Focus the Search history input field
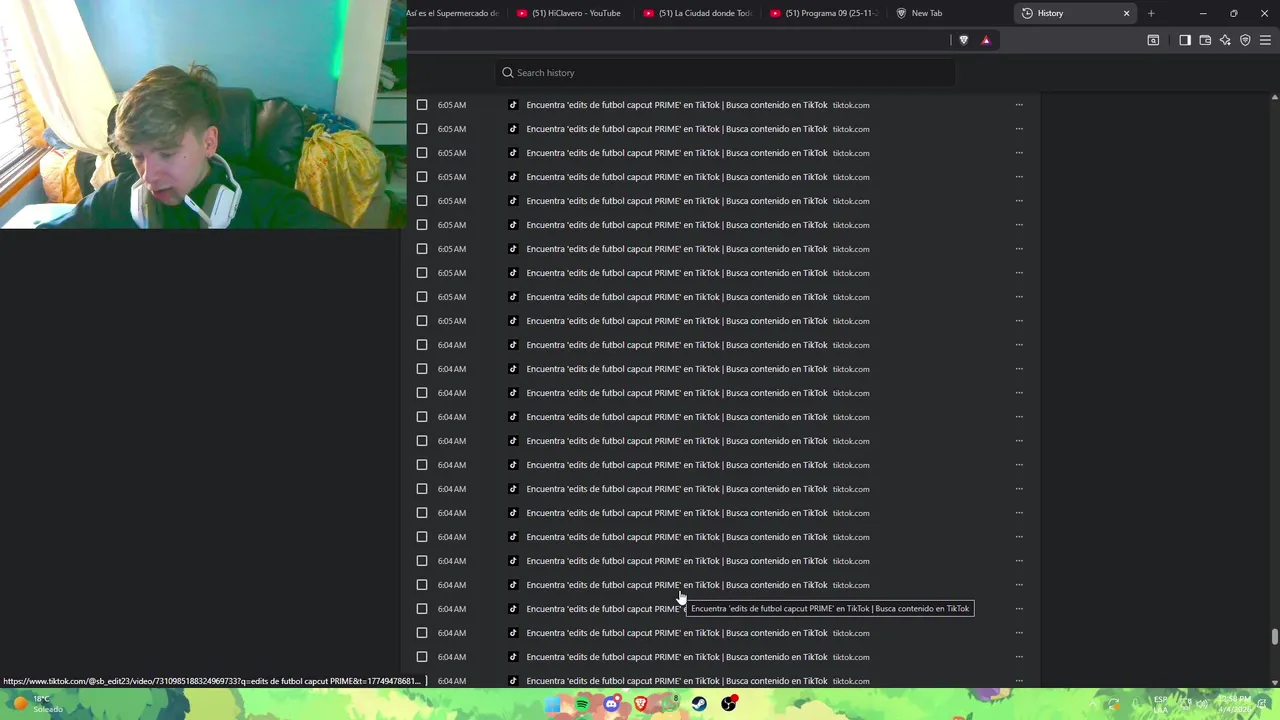Image resolution: width=1280 pixels, height=720 pixels. (725, 73)
